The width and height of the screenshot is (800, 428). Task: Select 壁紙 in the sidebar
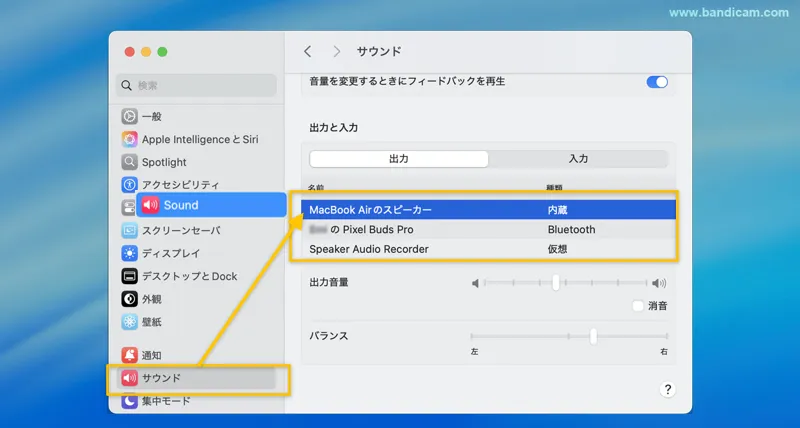152,322
